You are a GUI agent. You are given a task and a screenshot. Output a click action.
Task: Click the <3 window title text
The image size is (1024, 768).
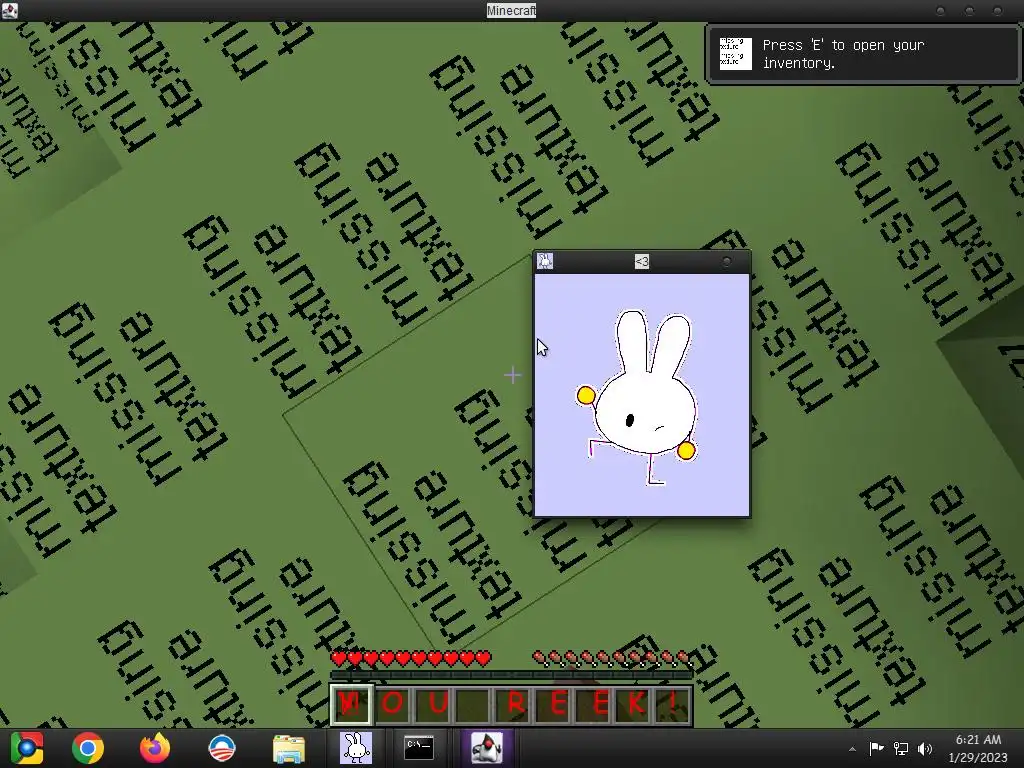(x=641, y=262)
